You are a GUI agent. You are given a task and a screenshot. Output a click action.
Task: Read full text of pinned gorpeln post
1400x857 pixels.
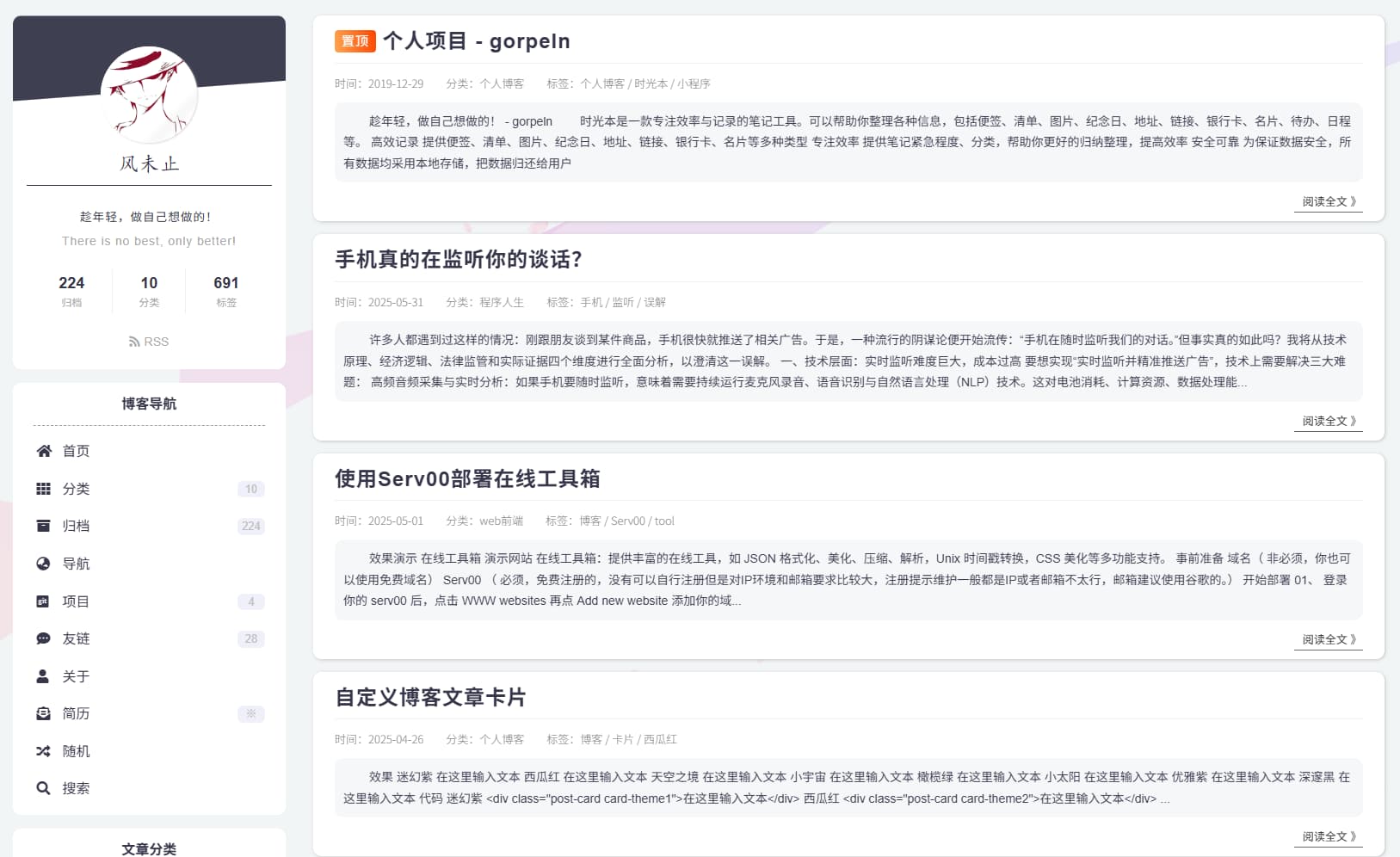tap(1328, 201)
